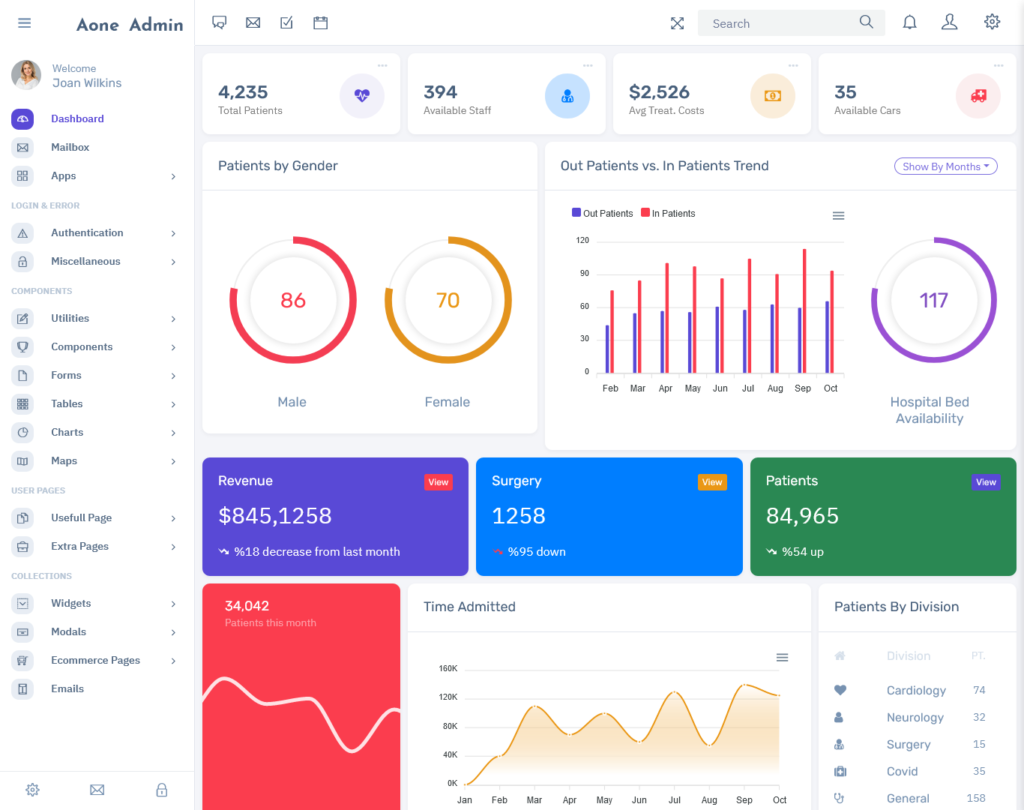Open the mail envelope icon in the header

pyautogui.click(x=253, y=21)
